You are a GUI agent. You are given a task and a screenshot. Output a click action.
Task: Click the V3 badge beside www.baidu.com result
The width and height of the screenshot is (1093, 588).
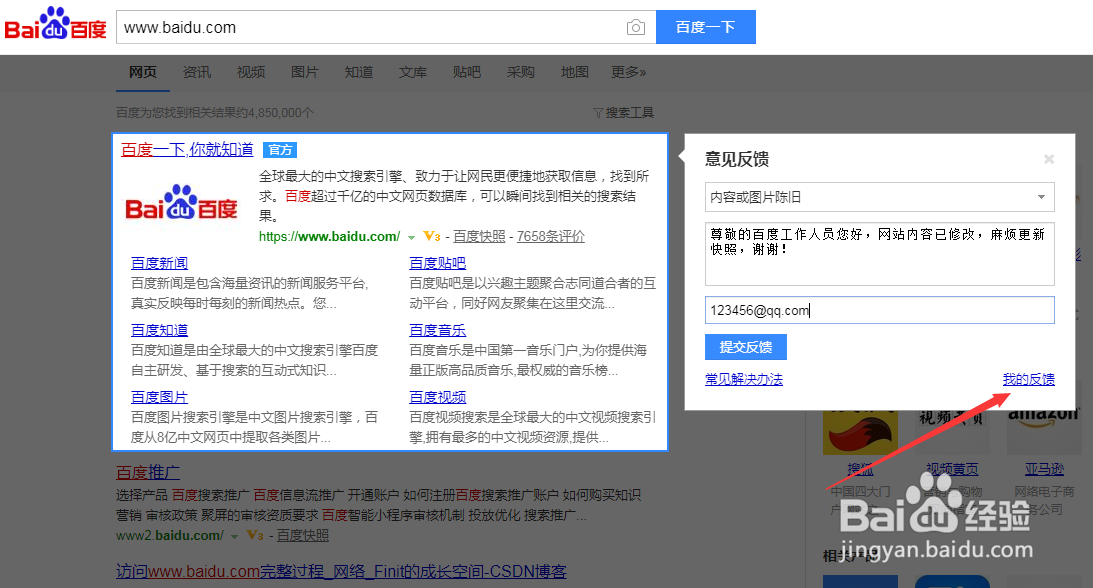pos(432,236)
